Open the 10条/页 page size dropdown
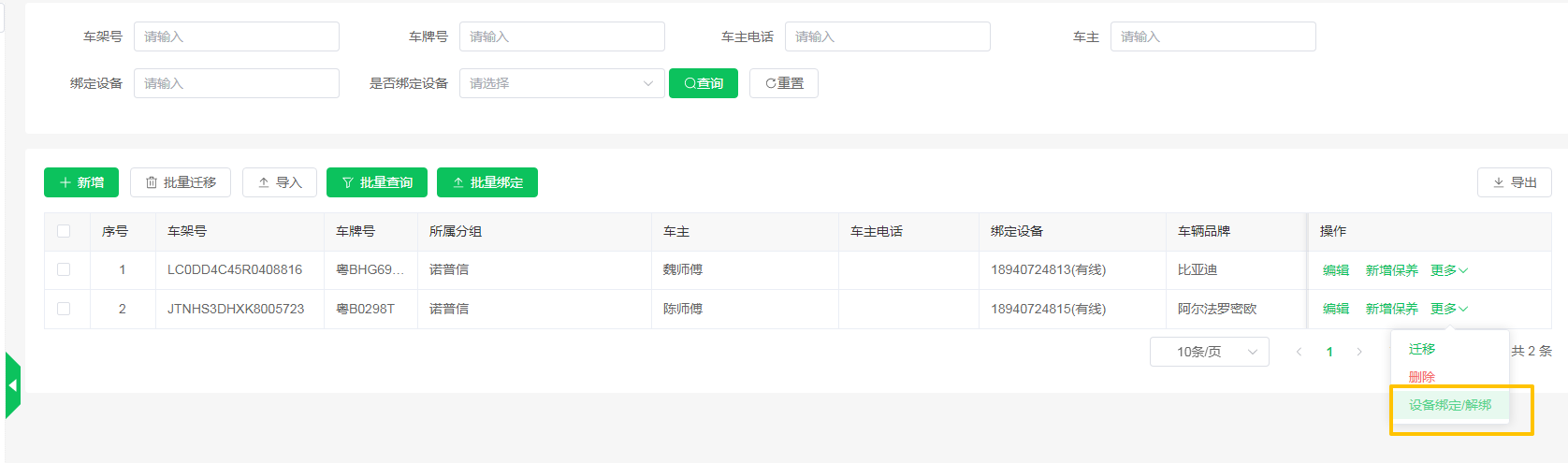 click(x=1209, y=352)
